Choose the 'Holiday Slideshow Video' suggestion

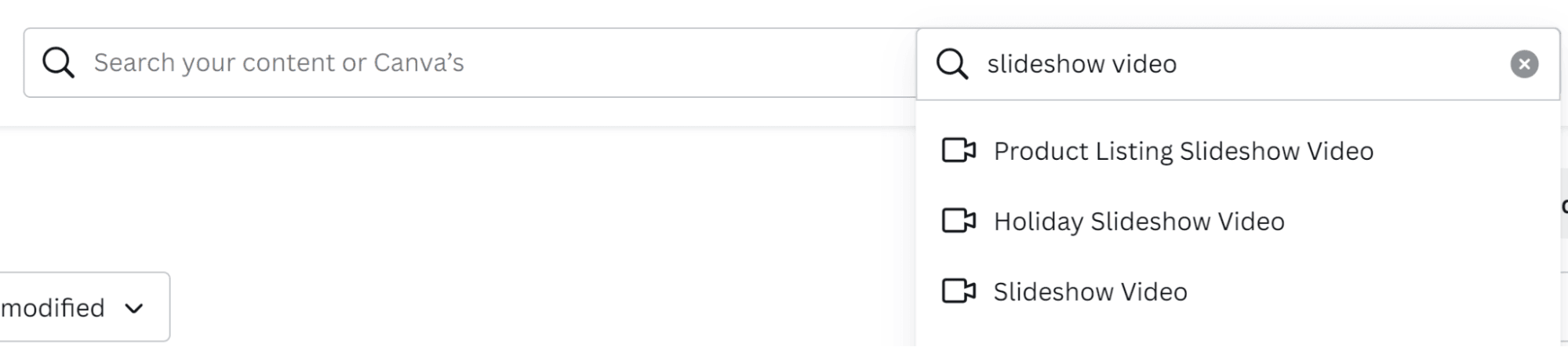click(1139, 222)
